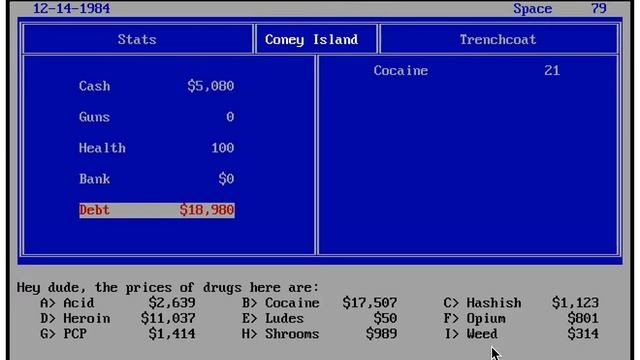This screenshot has width=640, height=360.
Task: Click the Opium price $801
Action: coord(583,319)
